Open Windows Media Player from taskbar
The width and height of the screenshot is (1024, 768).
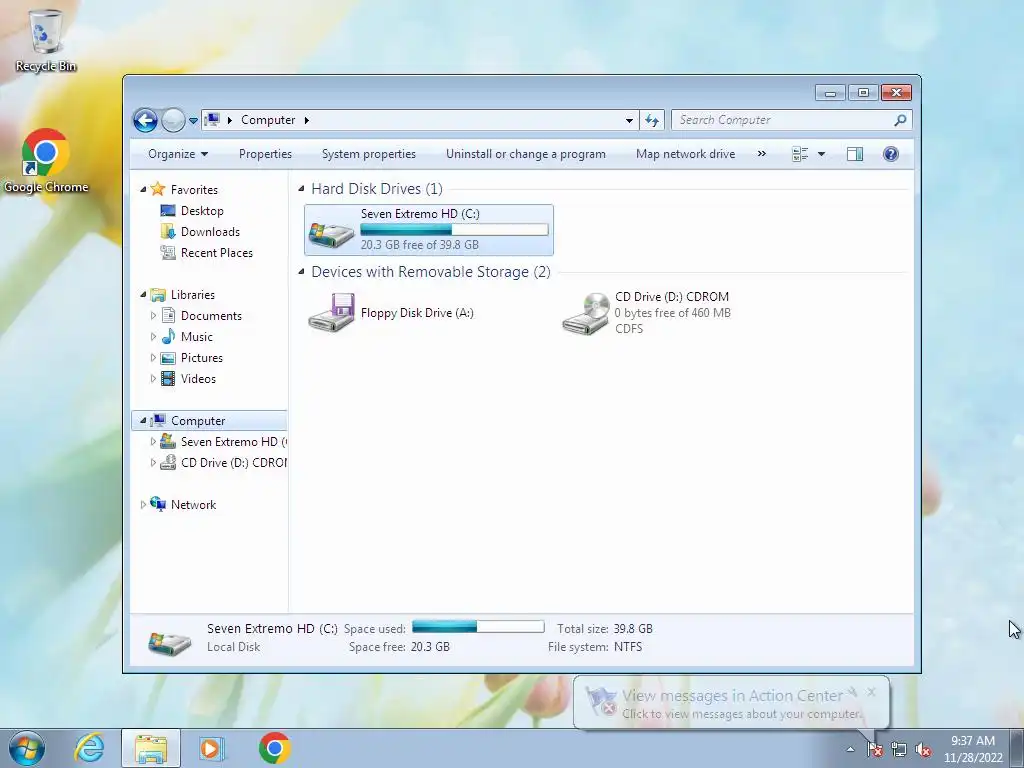point(212,748)
